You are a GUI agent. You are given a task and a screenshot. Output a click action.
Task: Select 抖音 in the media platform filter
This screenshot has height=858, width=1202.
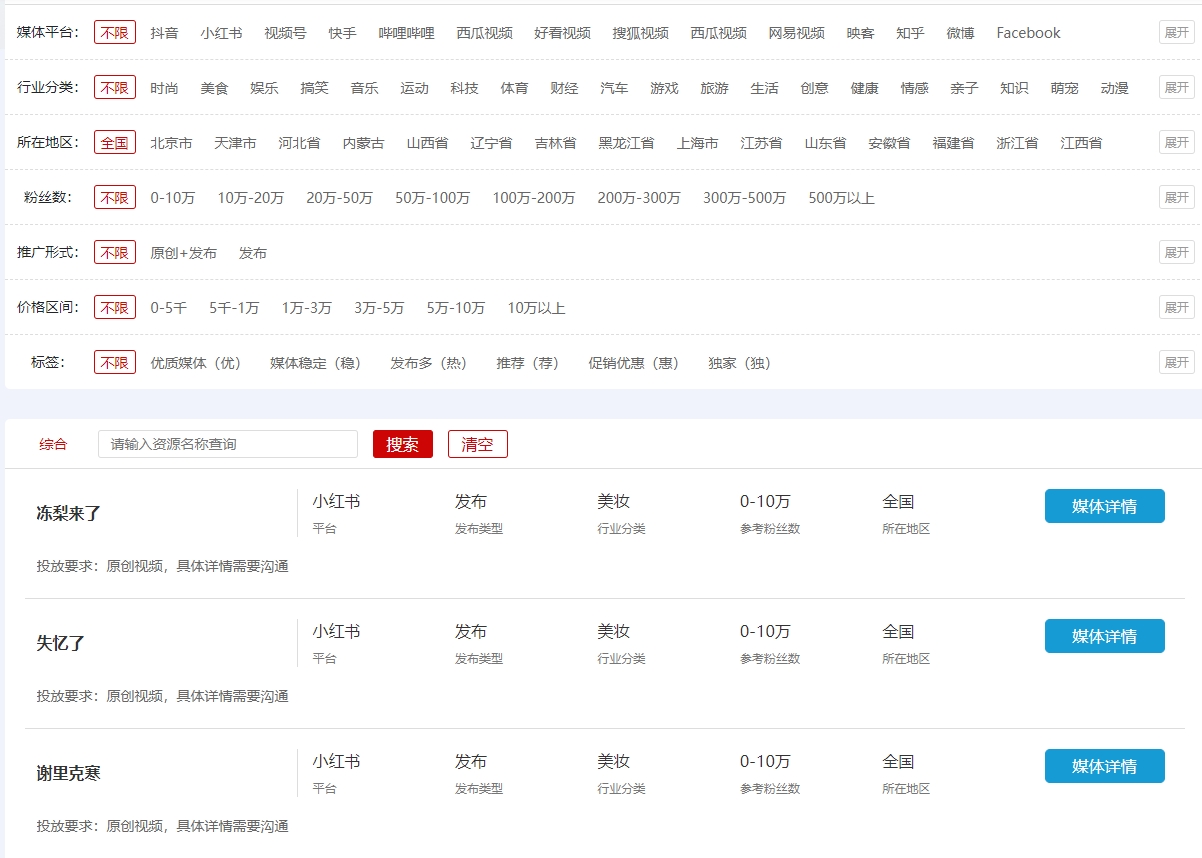[164, 33]
